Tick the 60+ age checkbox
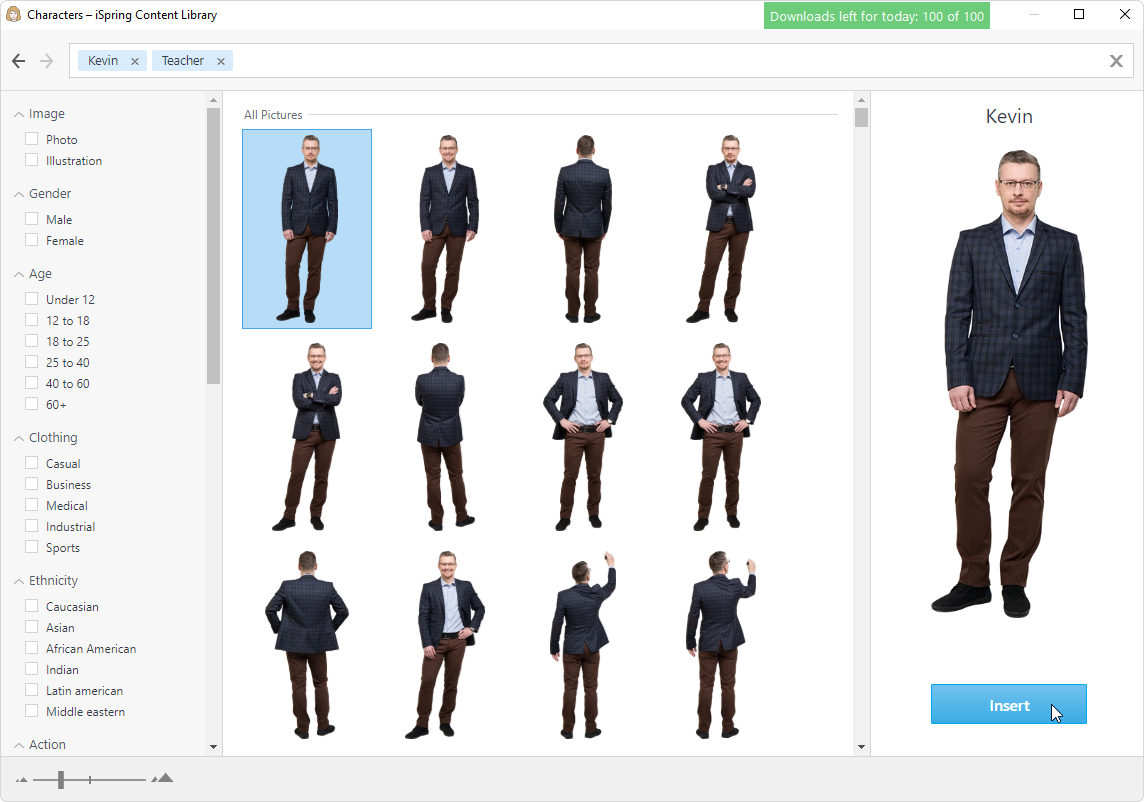Screen dimensions: 1144x802 coord(31,404)
